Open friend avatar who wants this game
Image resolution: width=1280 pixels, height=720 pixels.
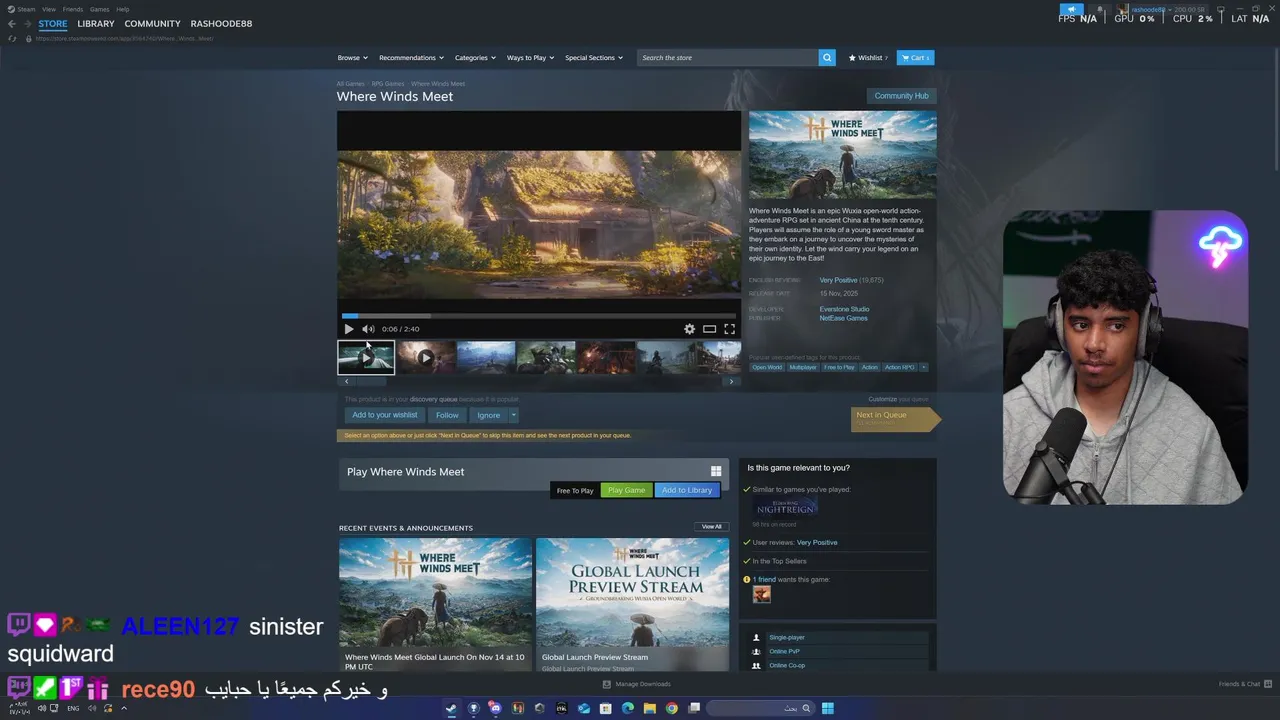762,594
